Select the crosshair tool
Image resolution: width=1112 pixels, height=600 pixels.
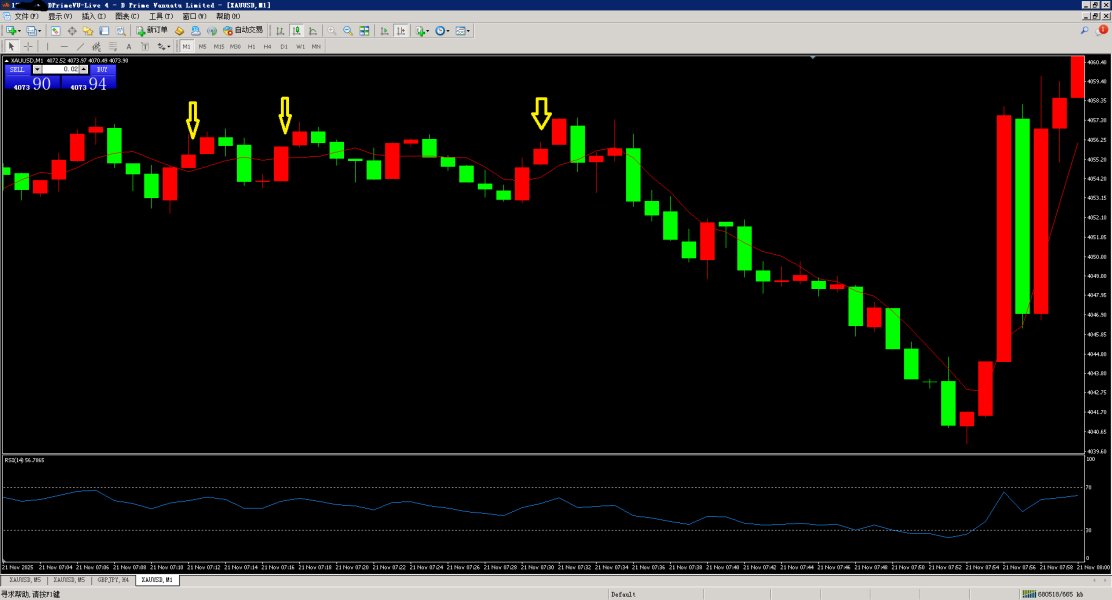[28, 47]
